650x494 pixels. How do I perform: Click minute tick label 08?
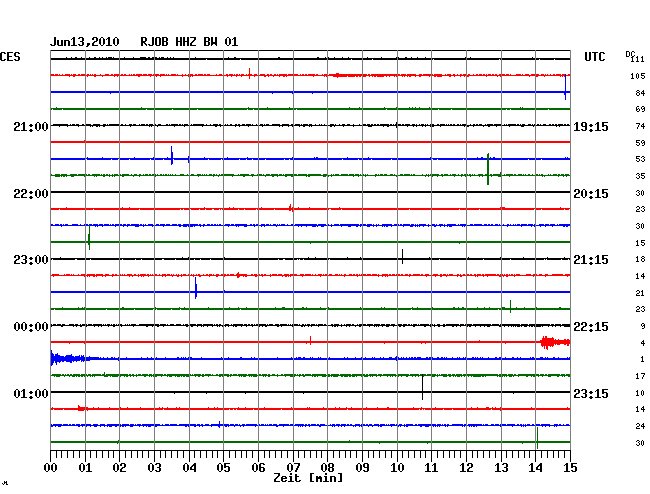click(x=327, y=468)
